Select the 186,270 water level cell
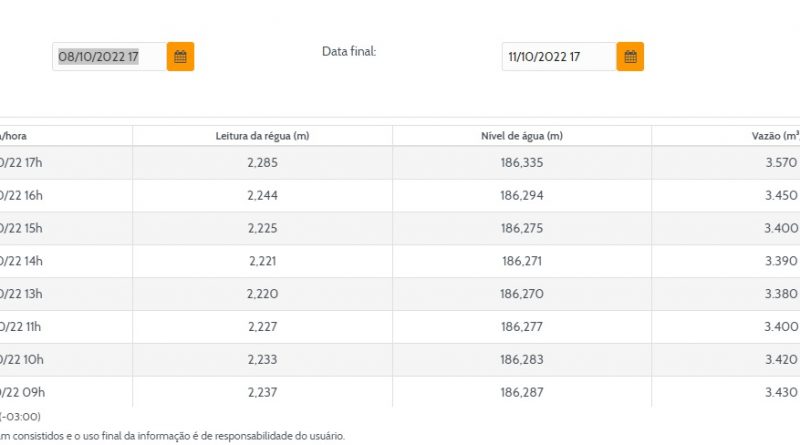The width and height of the screenshot is (800, 445). 521,294
